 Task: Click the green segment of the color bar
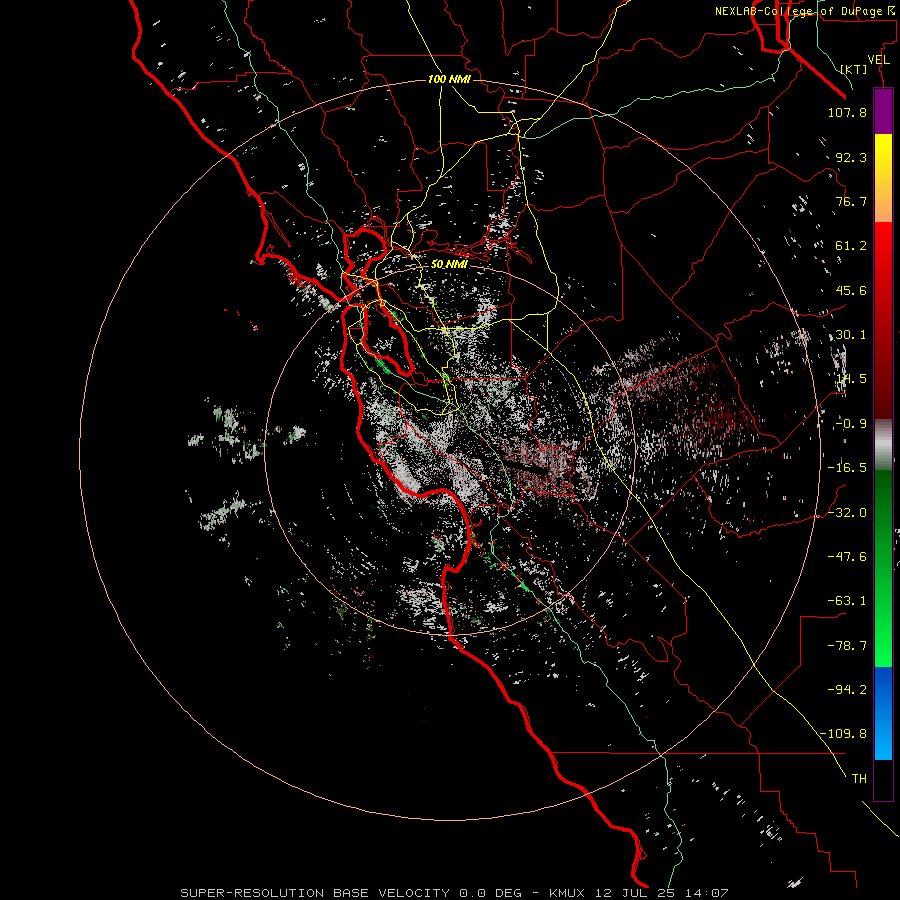click(883, 568)
